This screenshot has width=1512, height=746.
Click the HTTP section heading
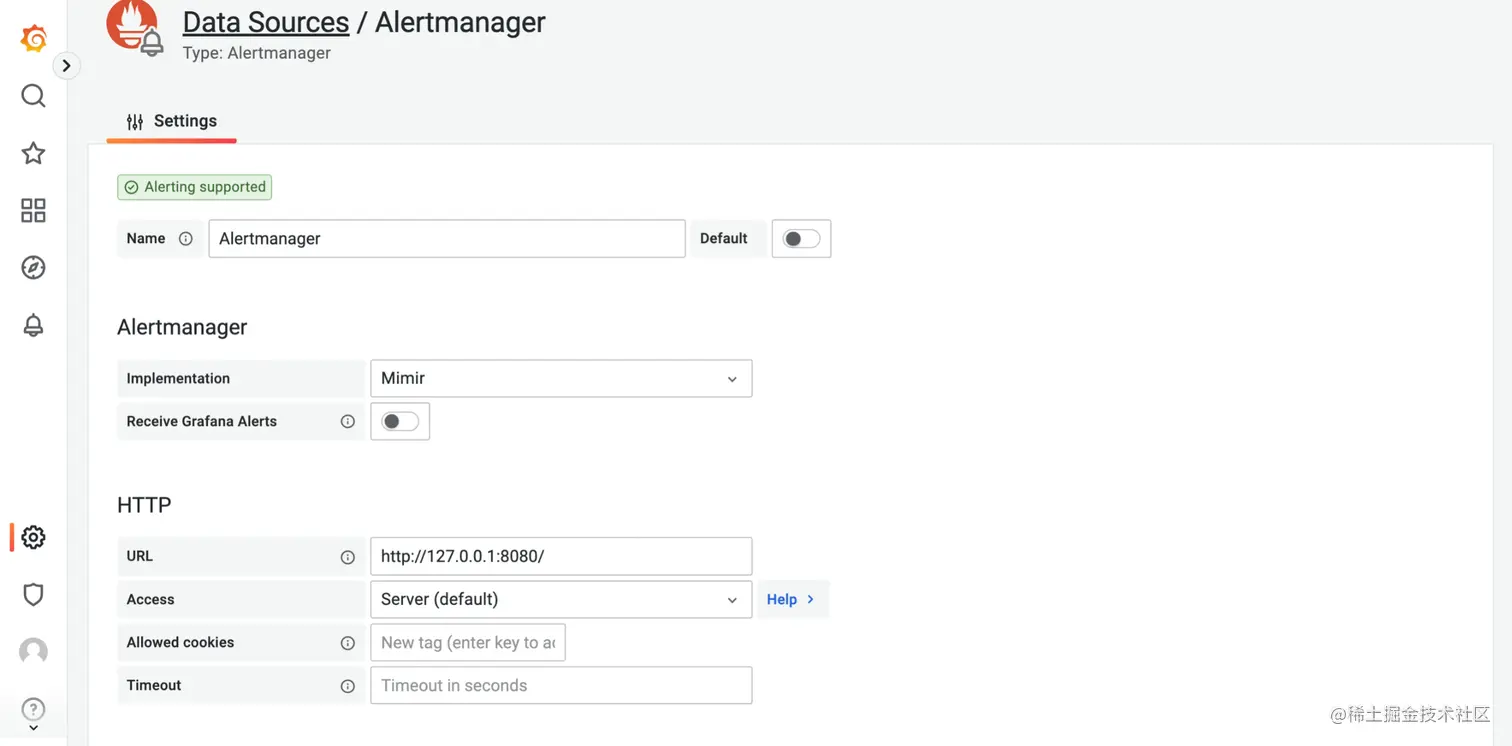click(144, 505)
